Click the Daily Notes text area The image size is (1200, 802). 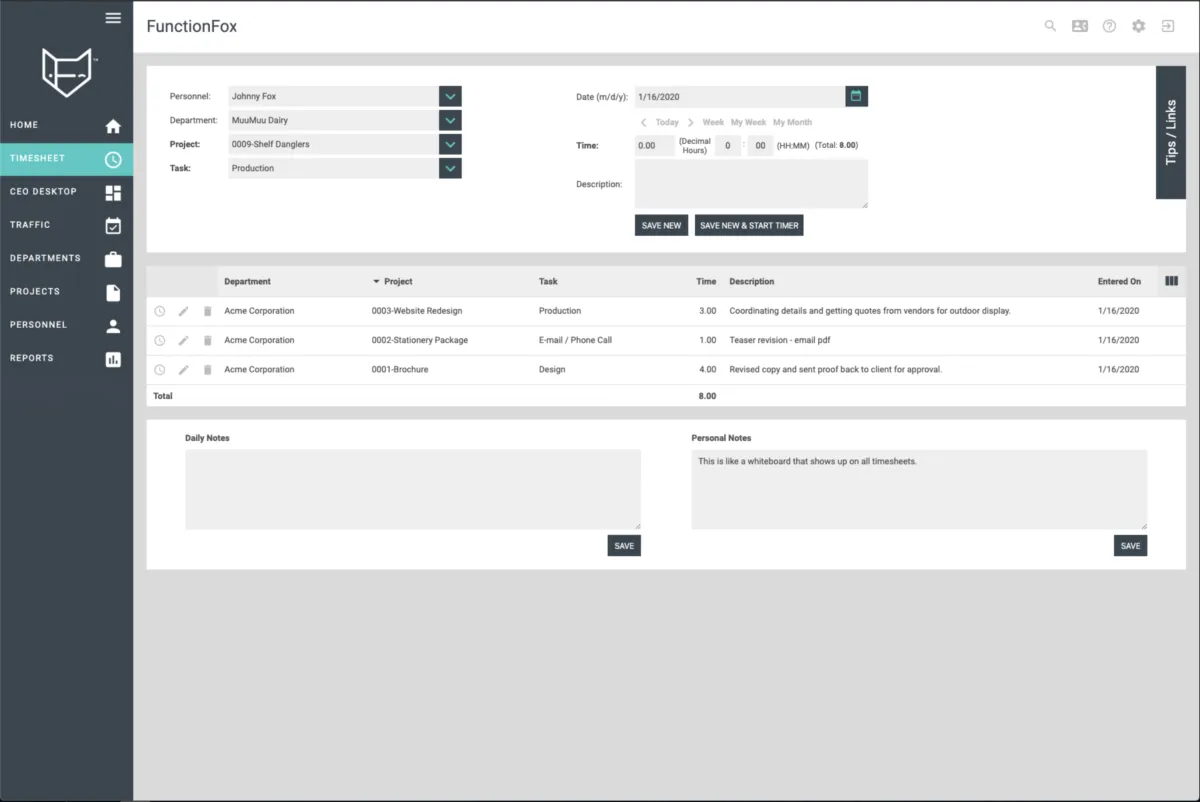(413, 489)
